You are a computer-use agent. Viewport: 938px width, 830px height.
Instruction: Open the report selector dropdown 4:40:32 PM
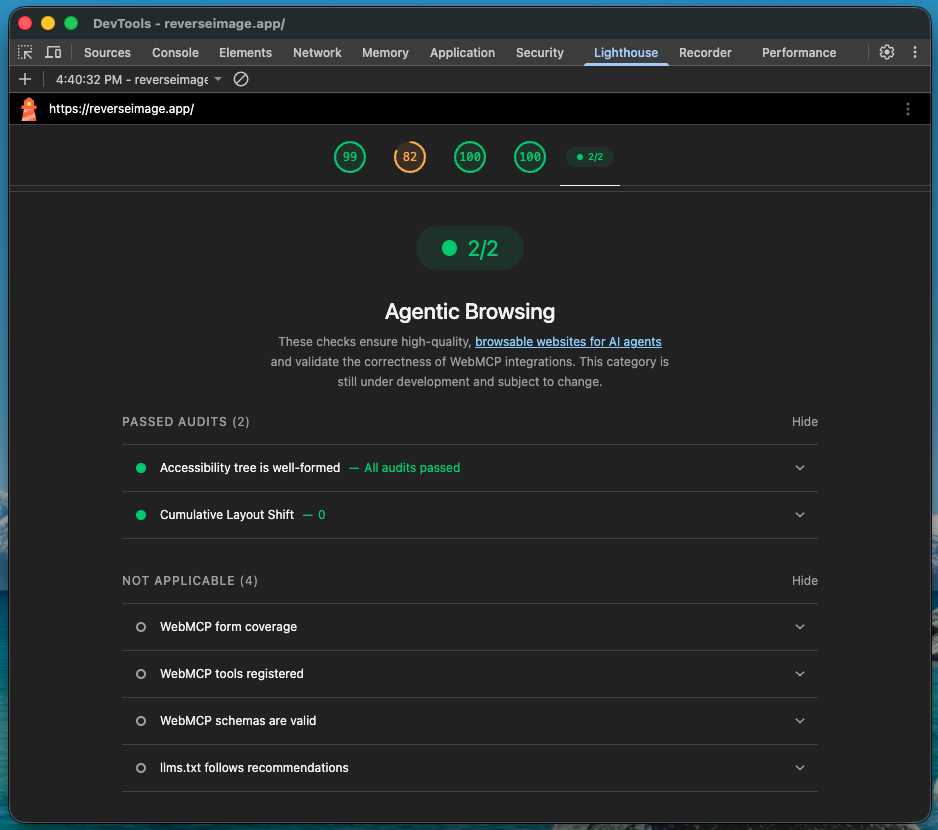click(x=138, y=80)
